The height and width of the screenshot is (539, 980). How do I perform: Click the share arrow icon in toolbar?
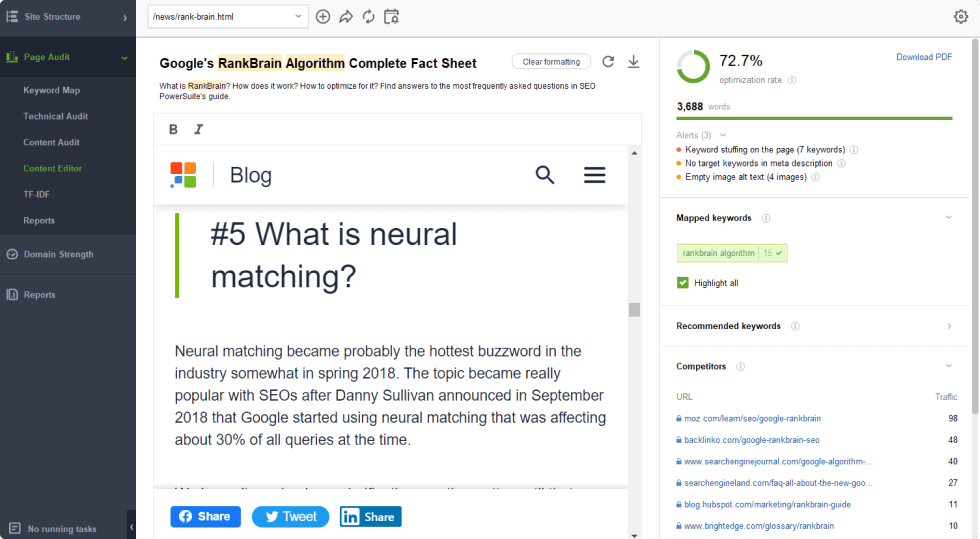pyautogui.click(x=346, y=17)
